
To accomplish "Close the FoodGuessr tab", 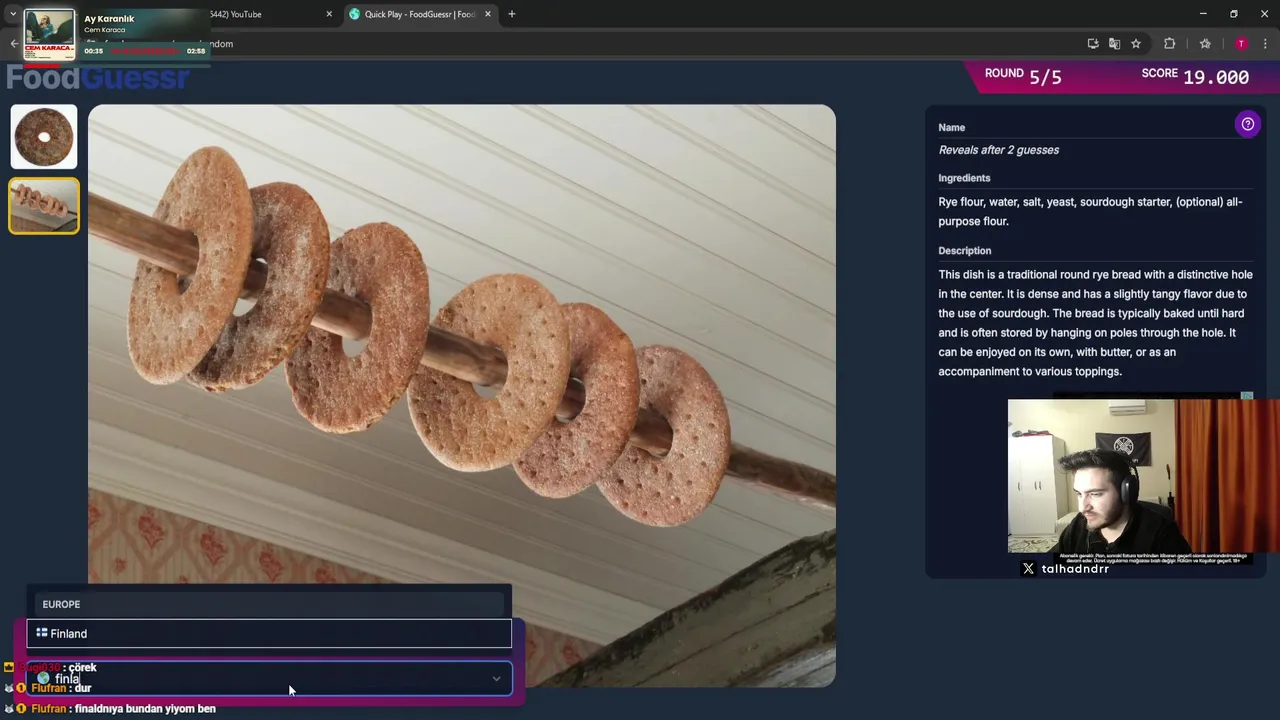I will 488,14.
